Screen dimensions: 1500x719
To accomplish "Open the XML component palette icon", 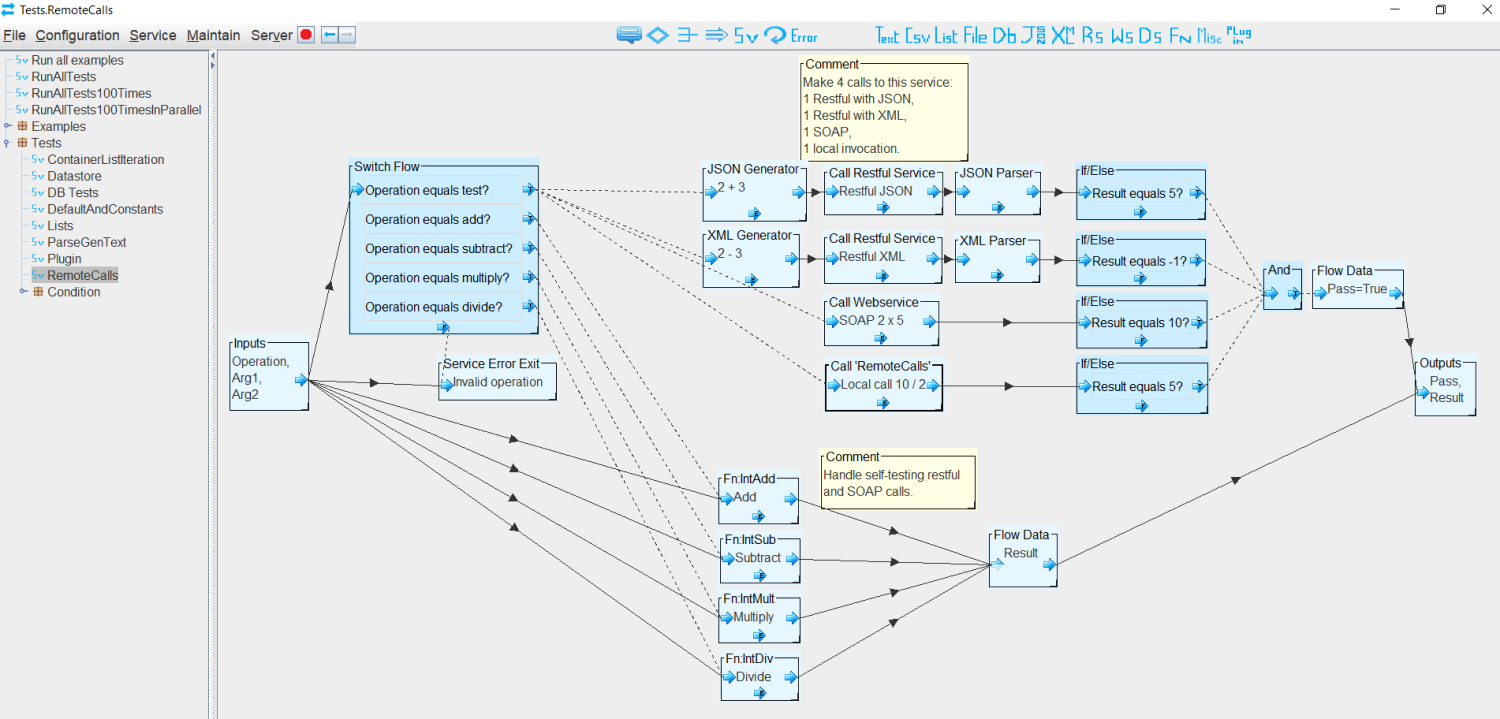I will [1063, 36].
